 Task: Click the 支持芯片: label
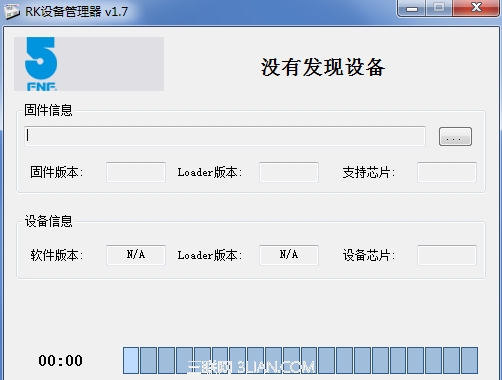pyautogui.click(x=369, y=172)
